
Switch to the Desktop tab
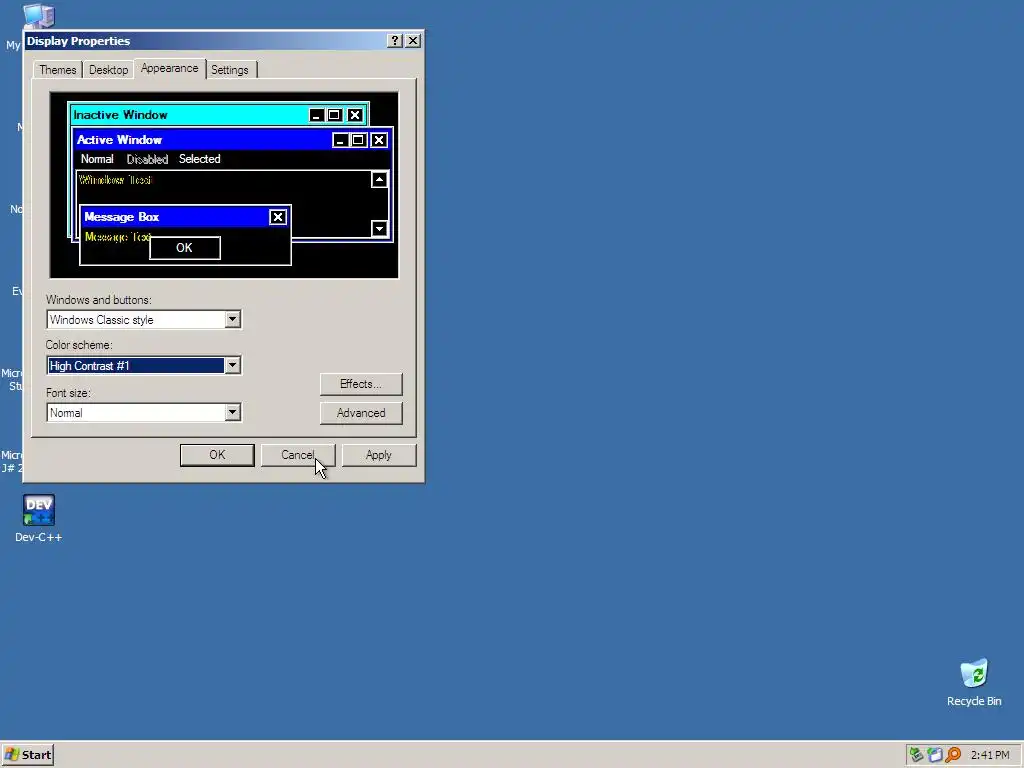[x=108, y=70]
